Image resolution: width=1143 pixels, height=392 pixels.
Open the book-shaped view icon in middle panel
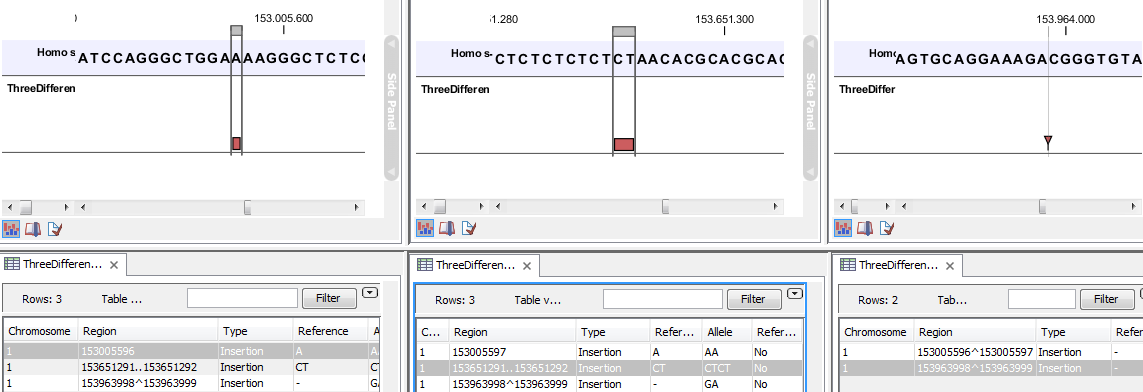[447, 229]
